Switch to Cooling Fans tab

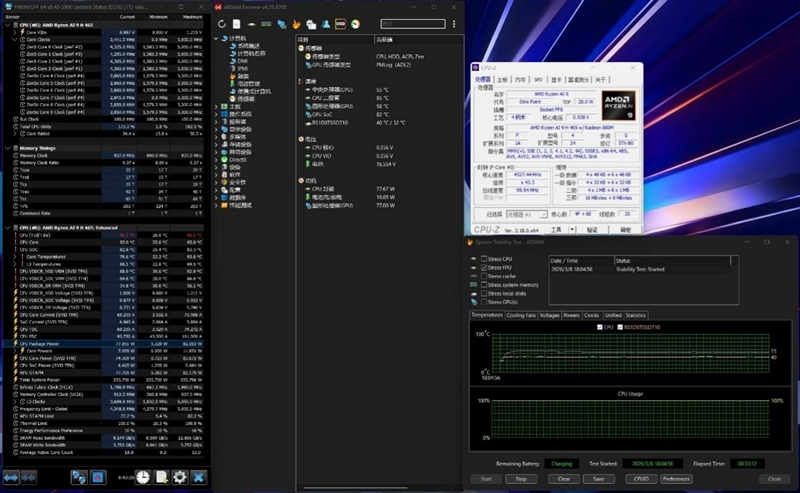coord(521,315)
